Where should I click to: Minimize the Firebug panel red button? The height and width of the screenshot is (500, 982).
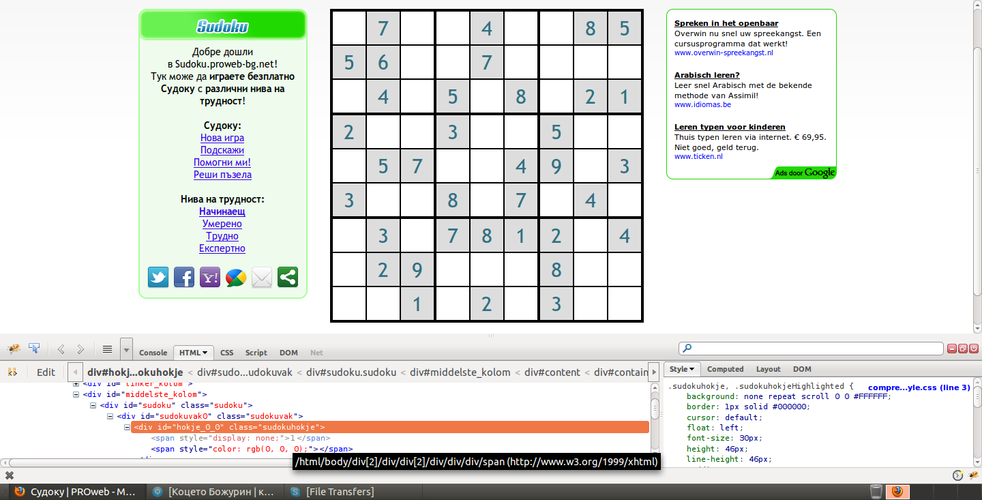pos(952,348)
